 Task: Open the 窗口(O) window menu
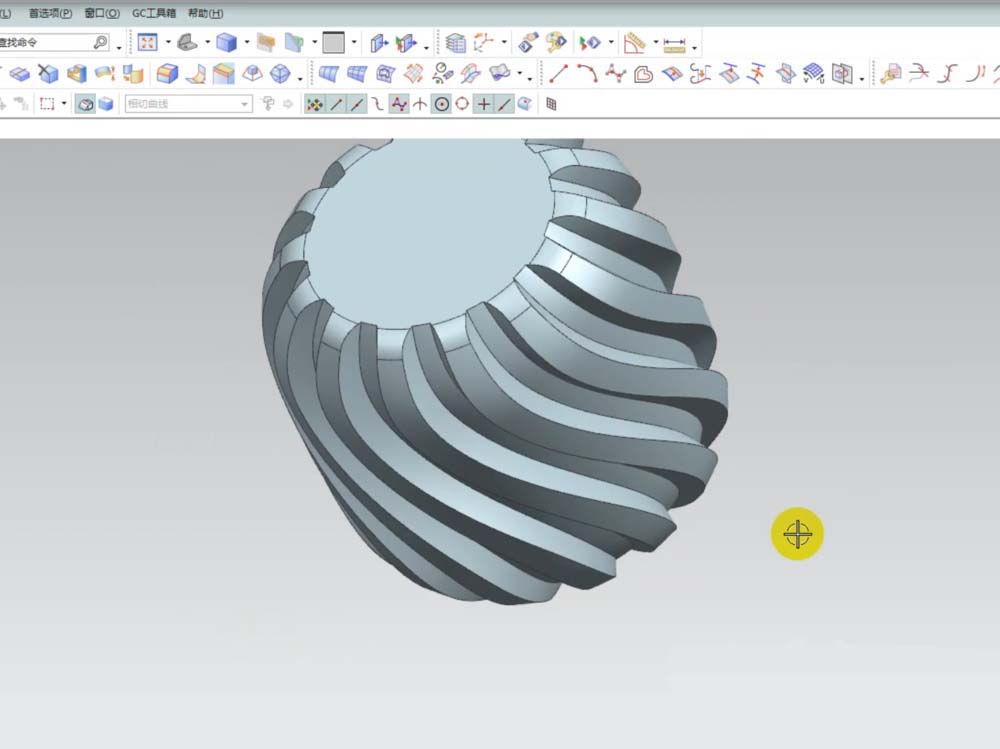[x=102, y=13]
